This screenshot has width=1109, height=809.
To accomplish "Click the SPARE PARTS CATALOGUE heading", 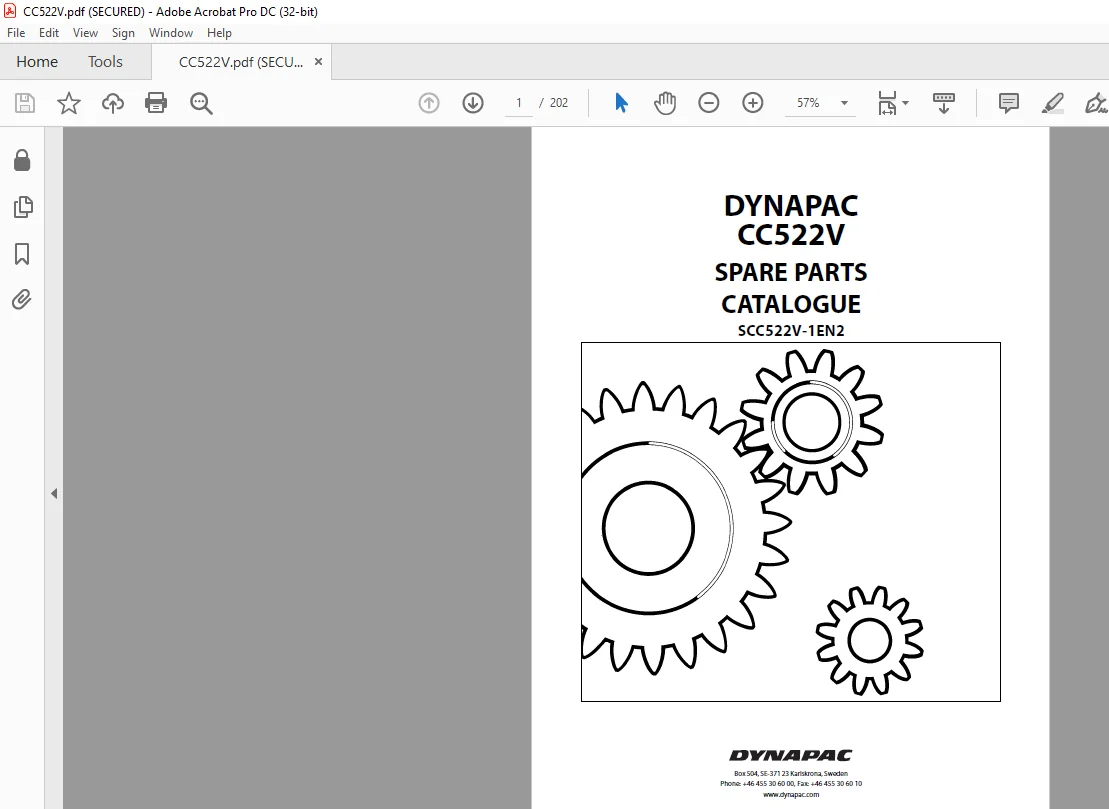I will point(791,288).
